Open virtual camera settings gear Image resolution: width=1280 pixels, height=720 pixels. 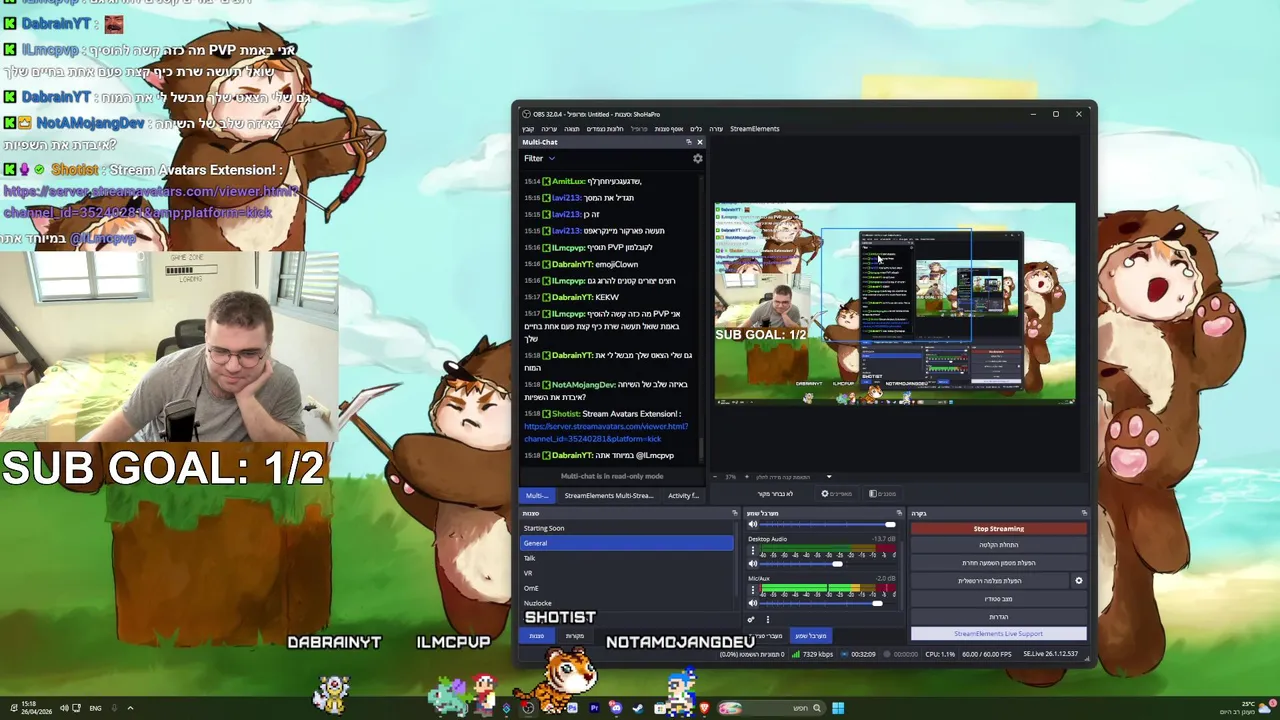[1078, 581]
